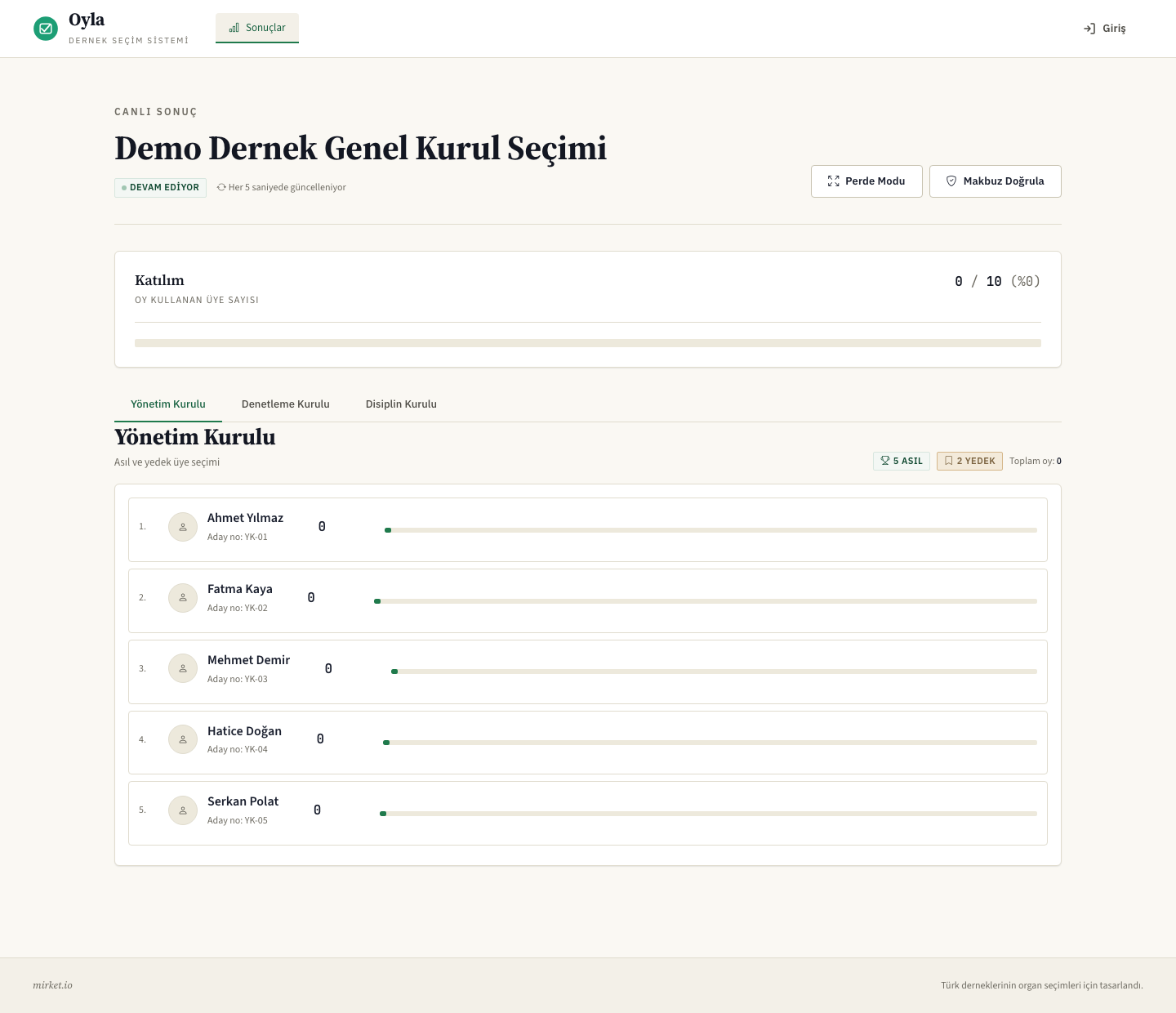
Task: Switch to the Denetleme Kurulu tab
Action: tap(286, 404)
